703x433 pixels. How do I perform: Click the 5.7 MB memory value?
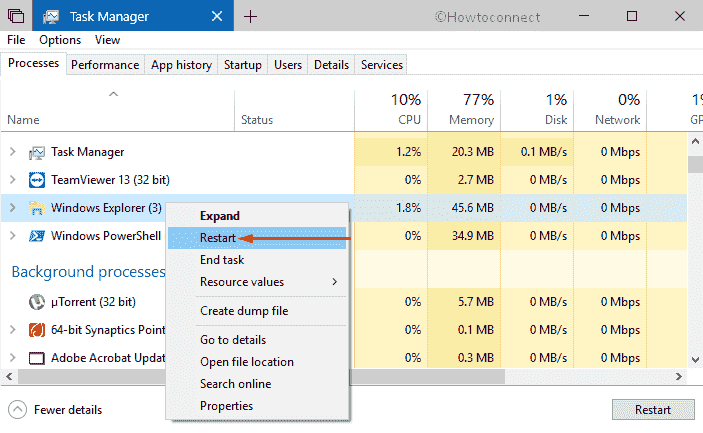pos(476,302)
